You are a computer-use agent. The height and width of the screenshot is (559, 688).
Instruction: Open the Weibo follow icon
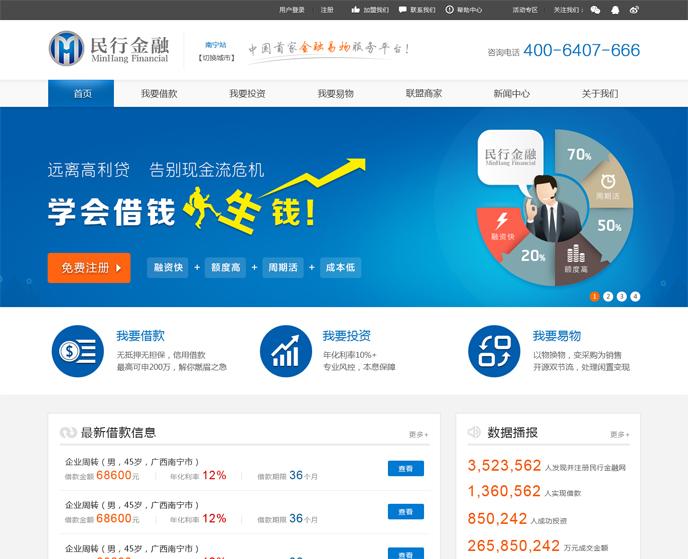pyautogui.click(x=634, y=10)
